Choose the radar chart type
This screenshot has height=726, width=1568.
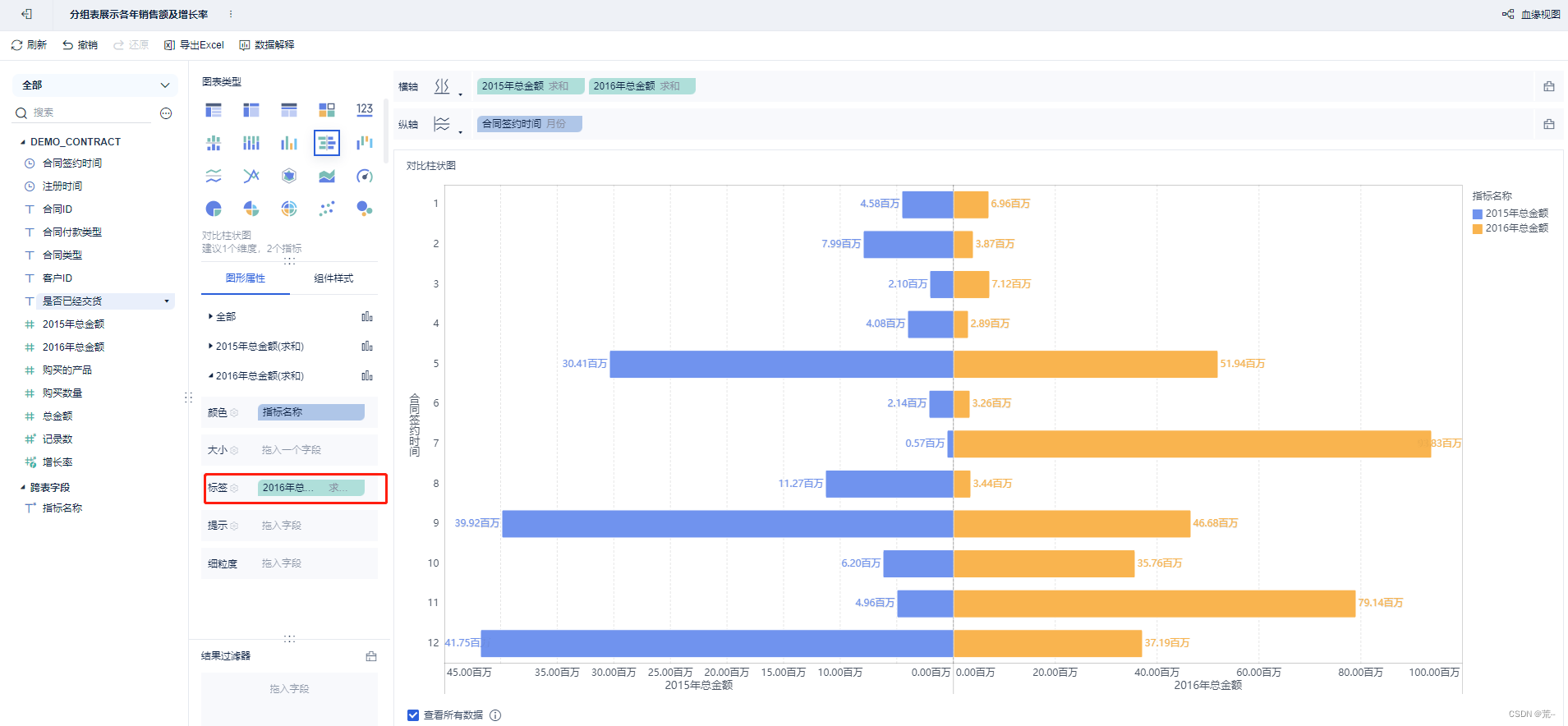289,176
